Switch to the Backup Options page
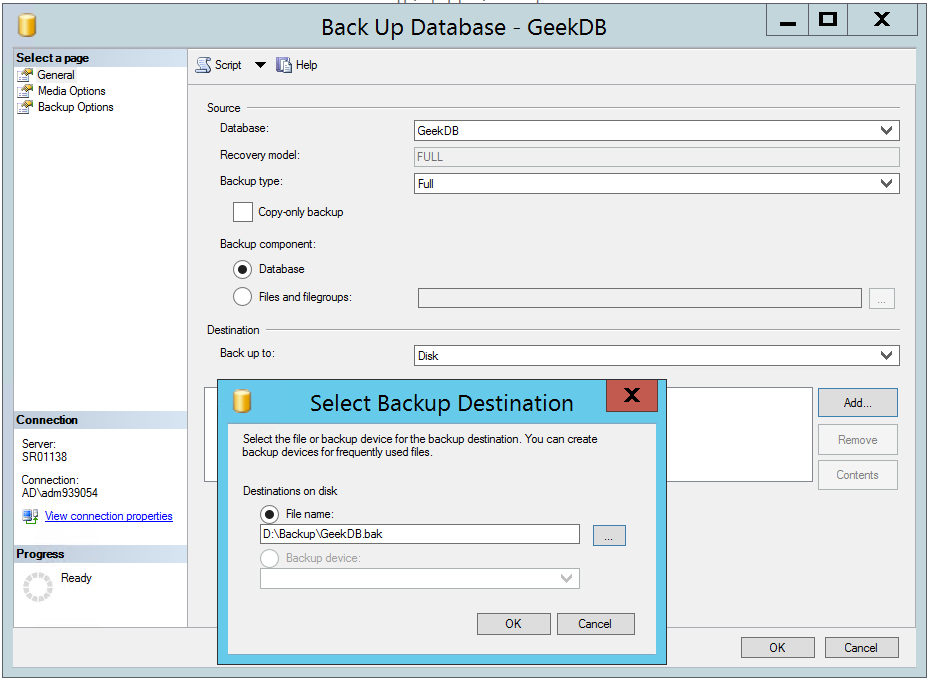Viewport: 929px width, 682px height. click(x=75, y=107)
